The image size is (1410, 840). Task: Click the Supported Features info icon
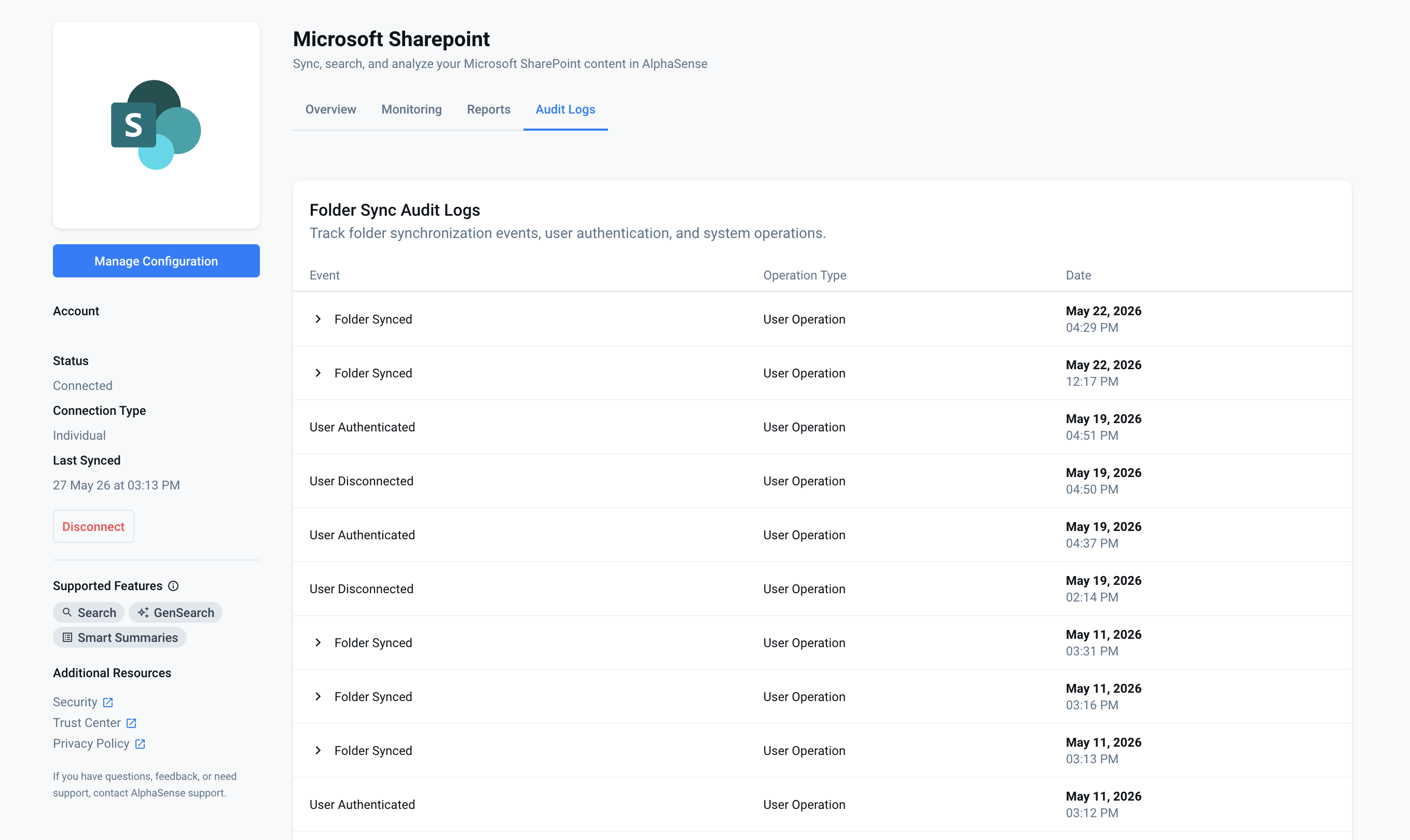(x=173, y=586)
